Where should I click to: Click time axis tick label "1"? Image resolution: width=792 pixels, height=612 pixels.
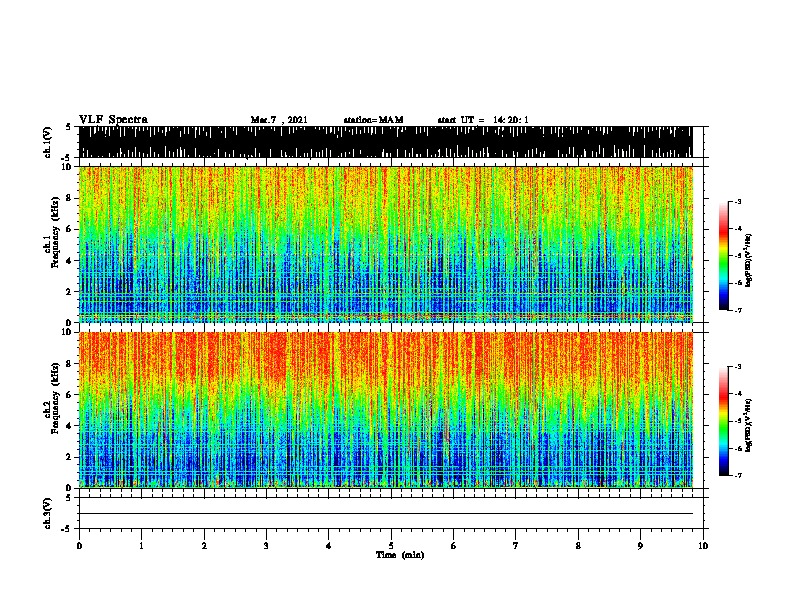coord(141,546)
